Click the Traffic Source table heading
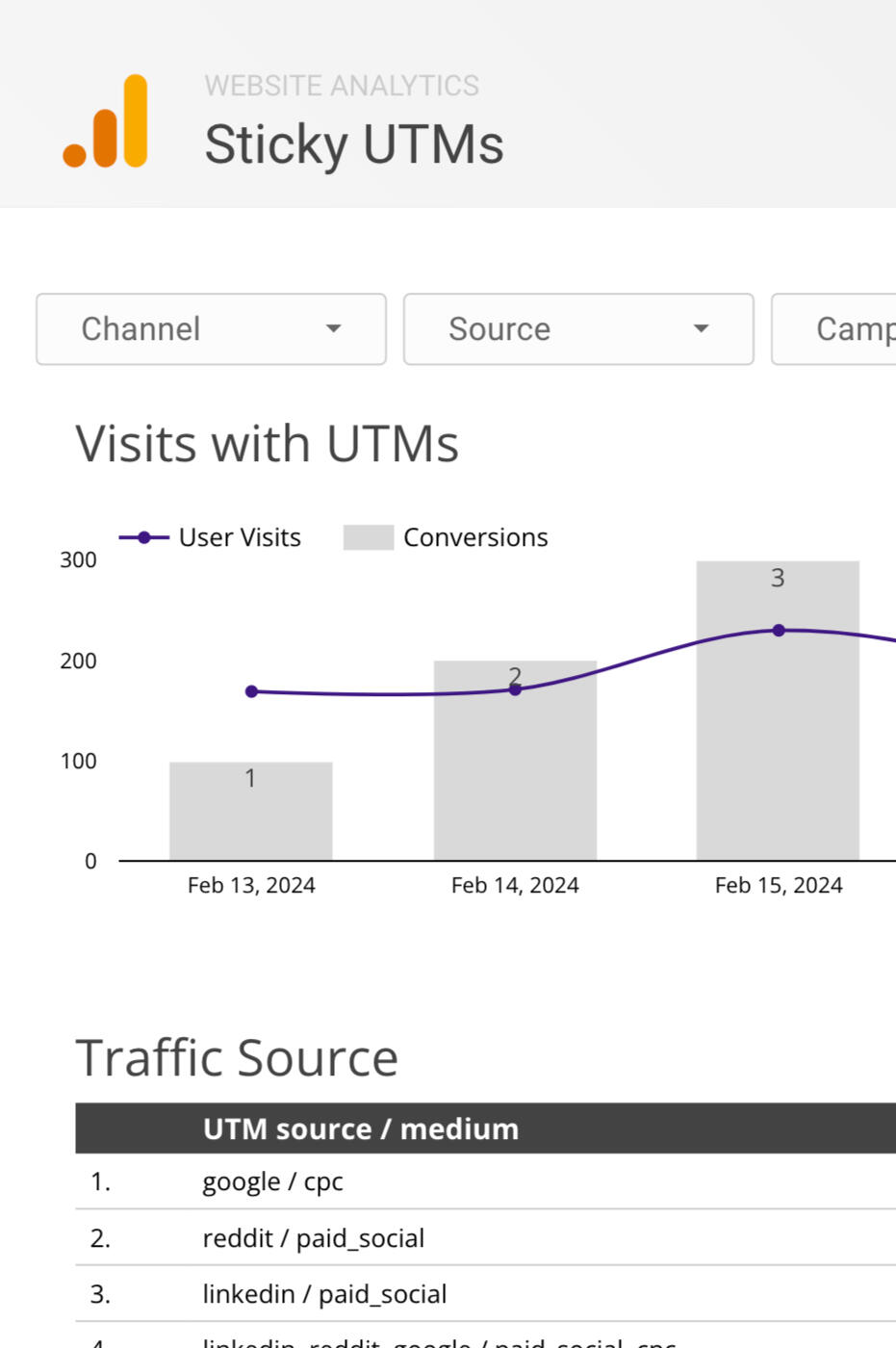The width and height of the screenshot is (896, 1348). click(x=237, y=1058)
